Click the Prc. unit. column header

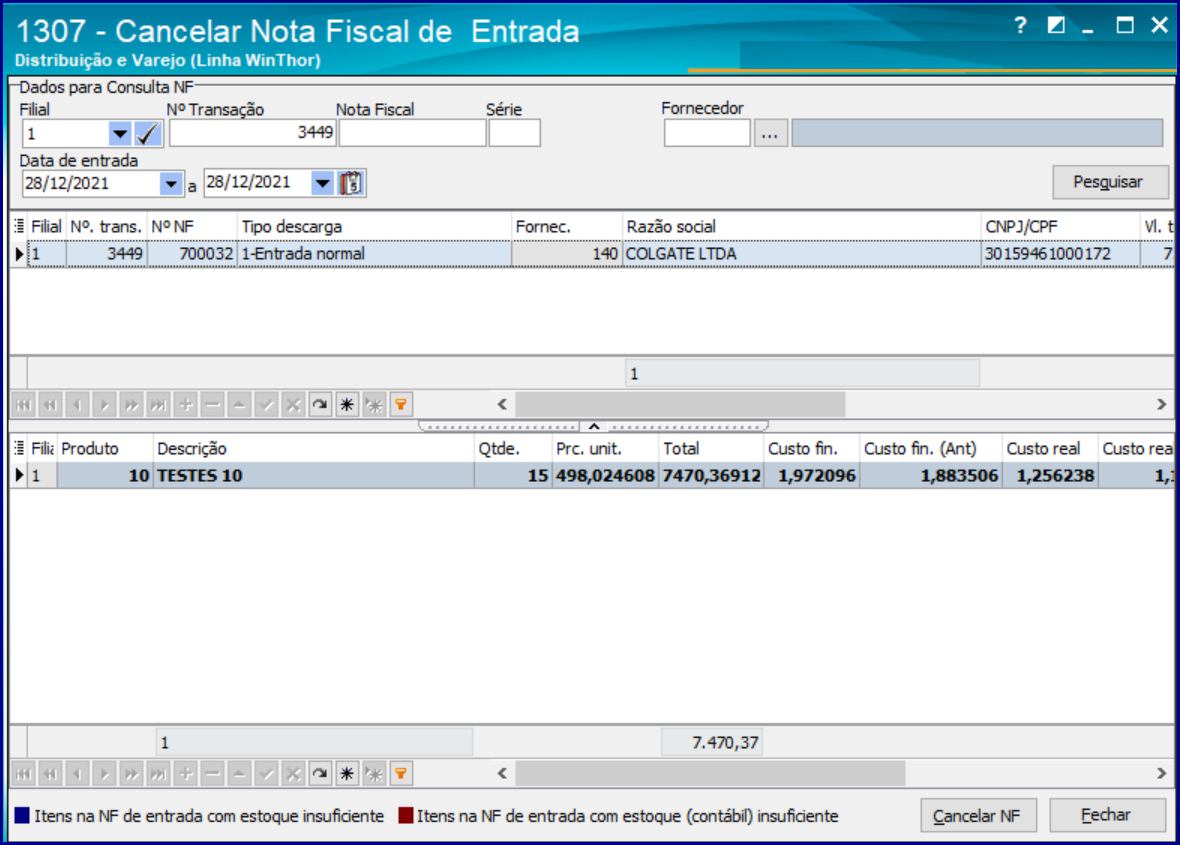click(x=605, y=448)
